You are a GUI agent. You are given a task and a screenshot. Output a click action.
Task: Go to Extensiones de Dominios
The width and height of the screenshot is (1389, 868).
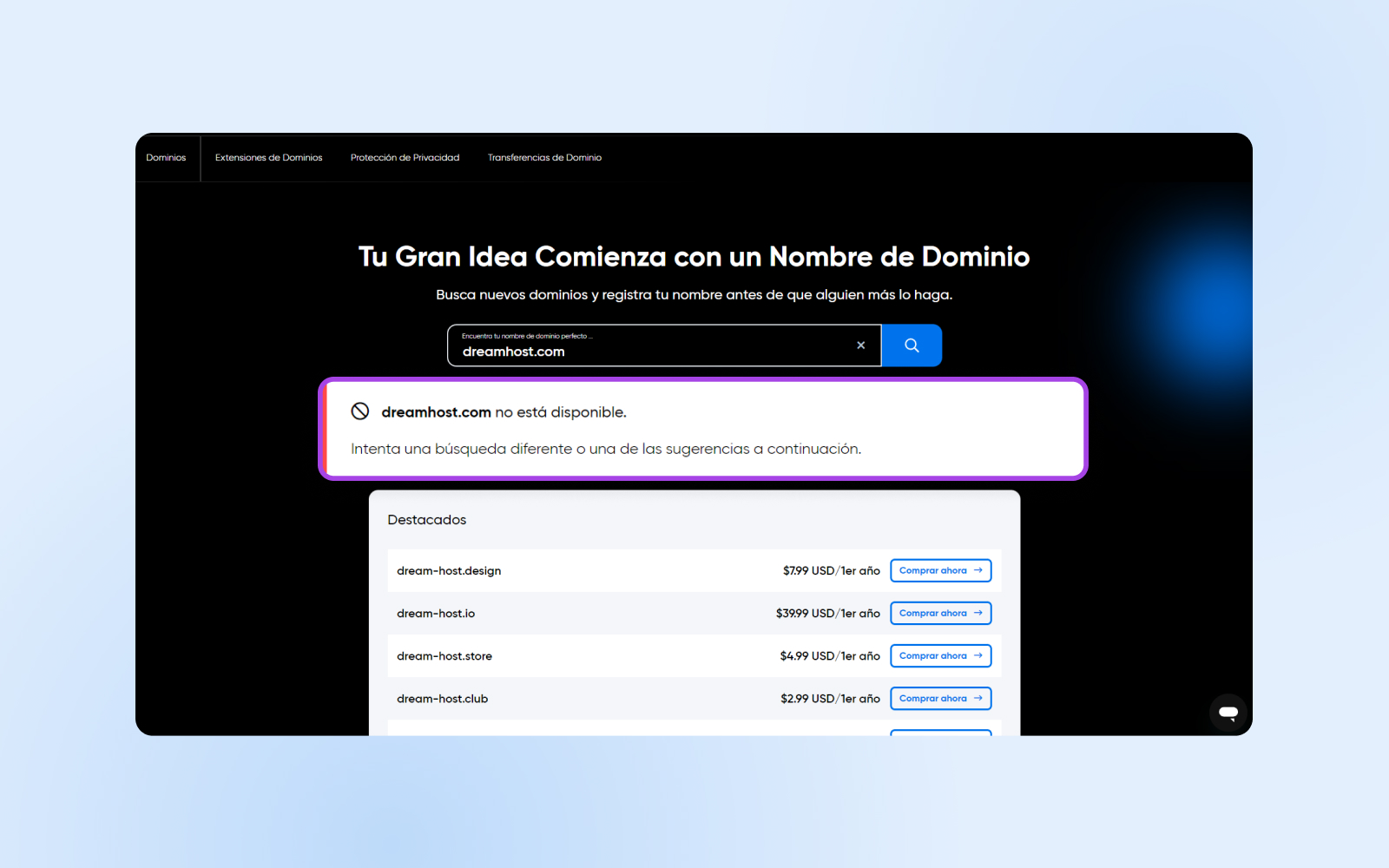(269, 158)
